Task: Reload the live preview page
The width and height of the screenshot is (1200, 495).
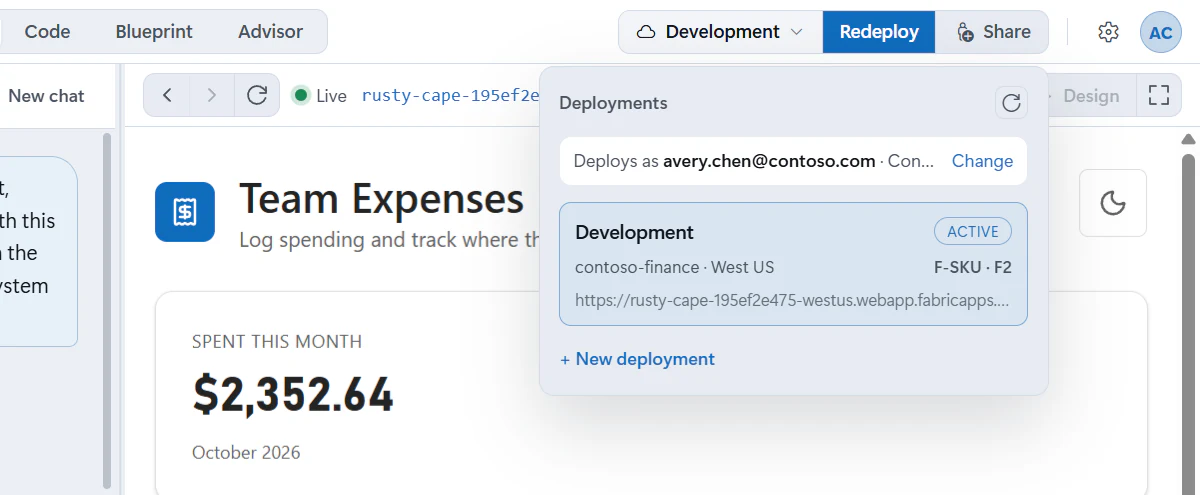Action: tap(257, 95)
